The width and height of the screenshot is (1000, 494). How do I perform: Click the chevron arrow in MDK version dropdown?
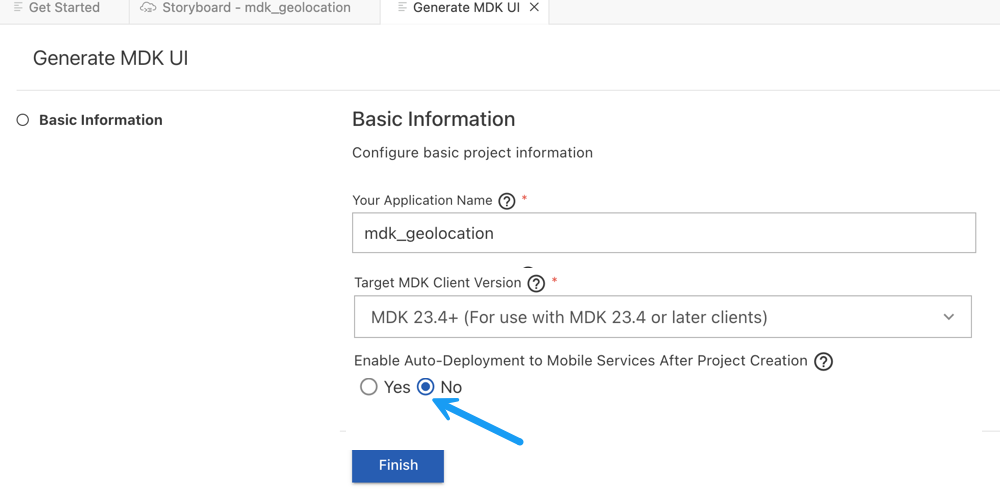click(949, 317)
